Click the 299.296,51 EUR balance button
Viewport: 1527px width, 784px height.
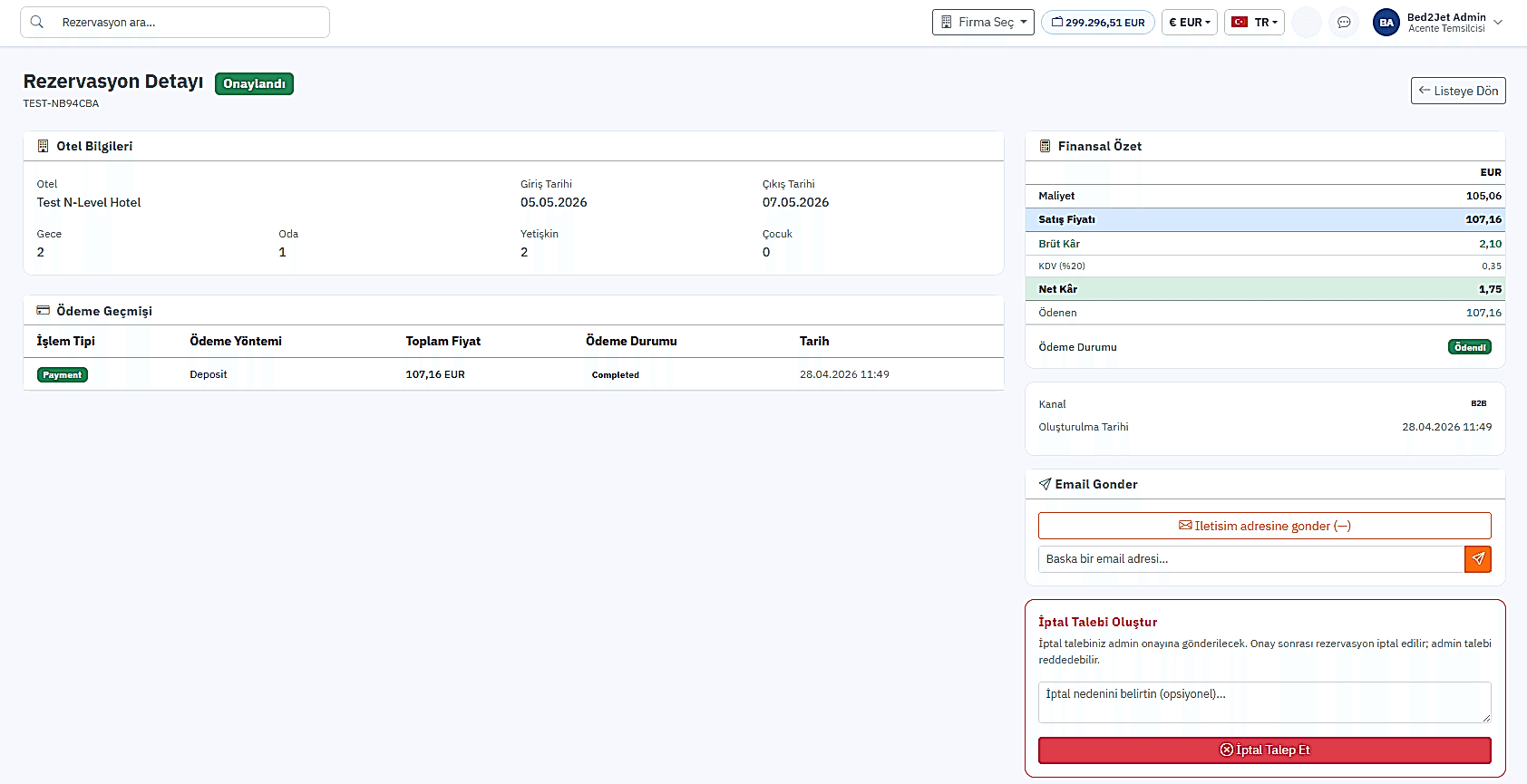(x=1097, y=22)
